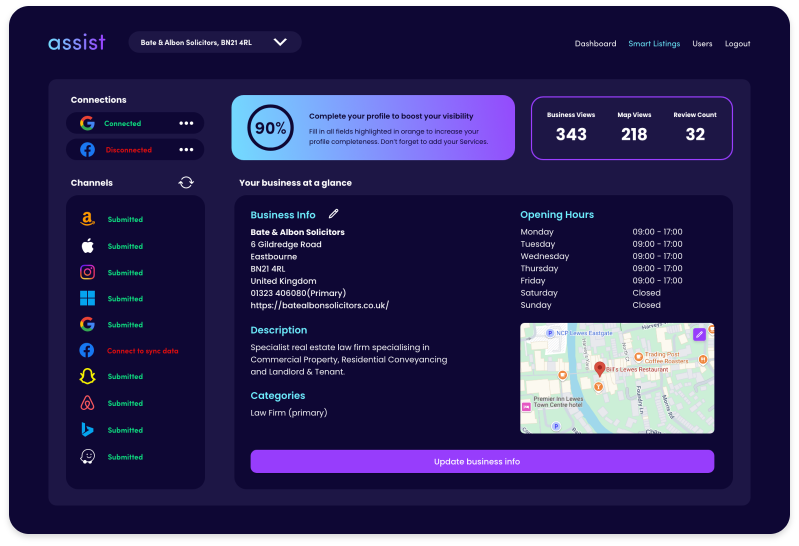Click the red location pin on map
The width and height of the screenshot is (799, 546).
click(600, 369)
